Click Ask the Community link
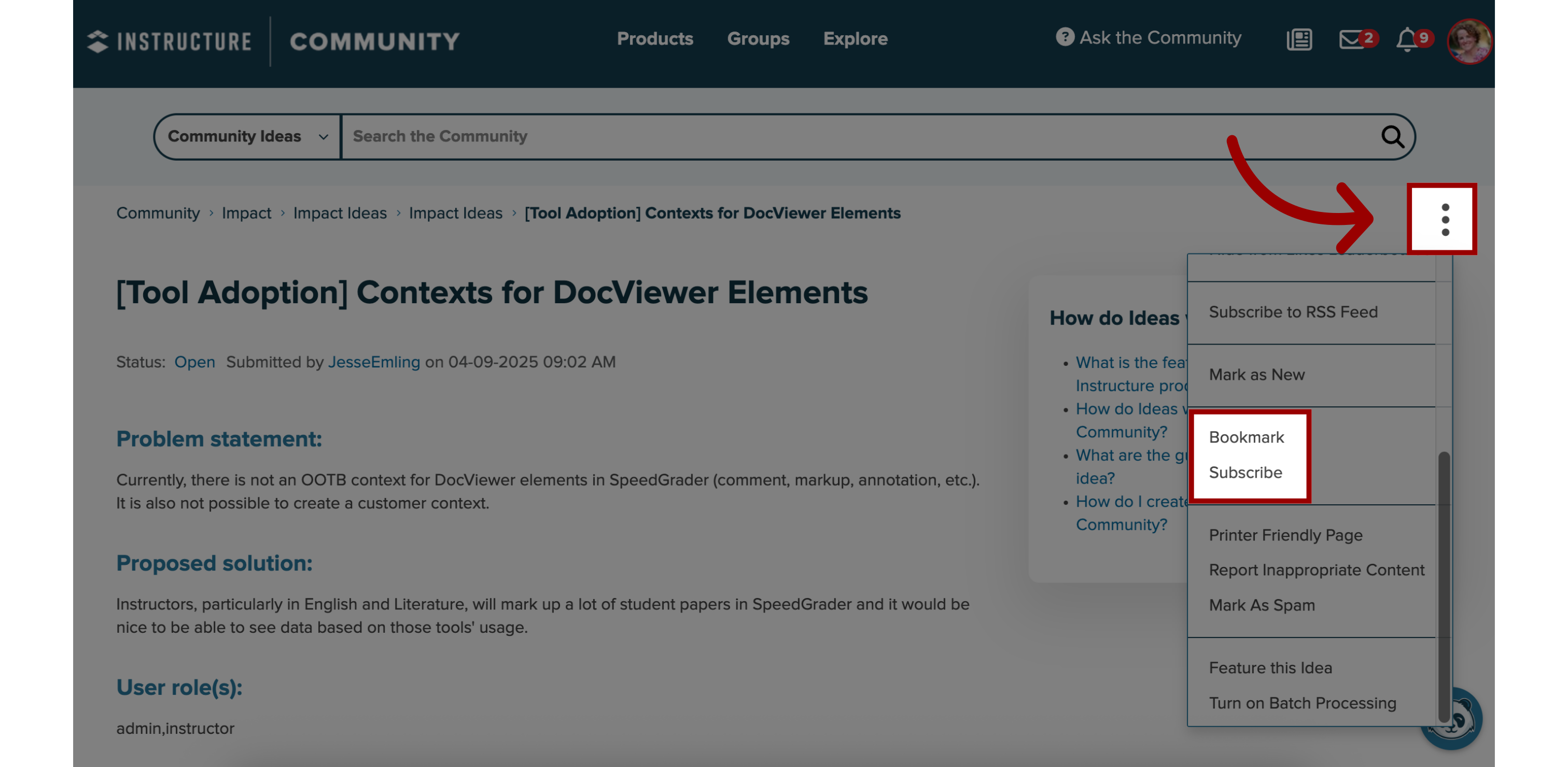Screen dimensions: 1568x767 coord(1159,37)
